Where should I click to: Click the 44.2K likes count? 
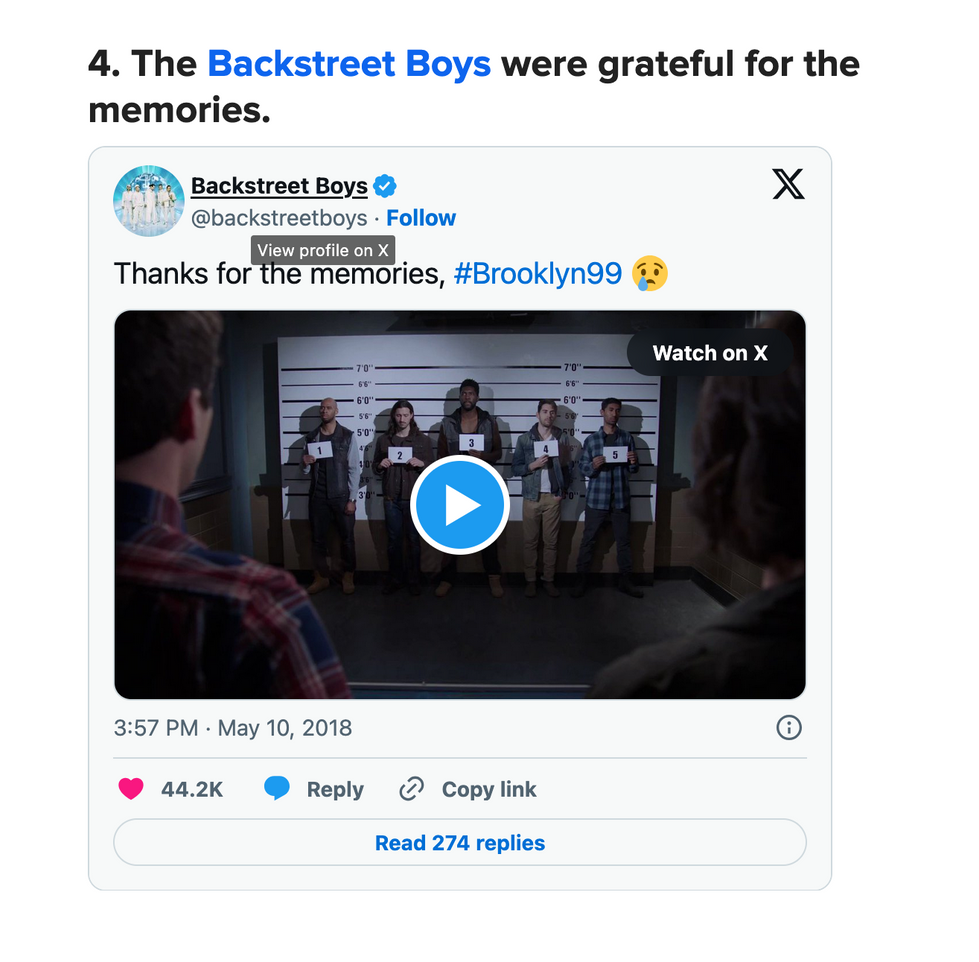coord(192,789)
